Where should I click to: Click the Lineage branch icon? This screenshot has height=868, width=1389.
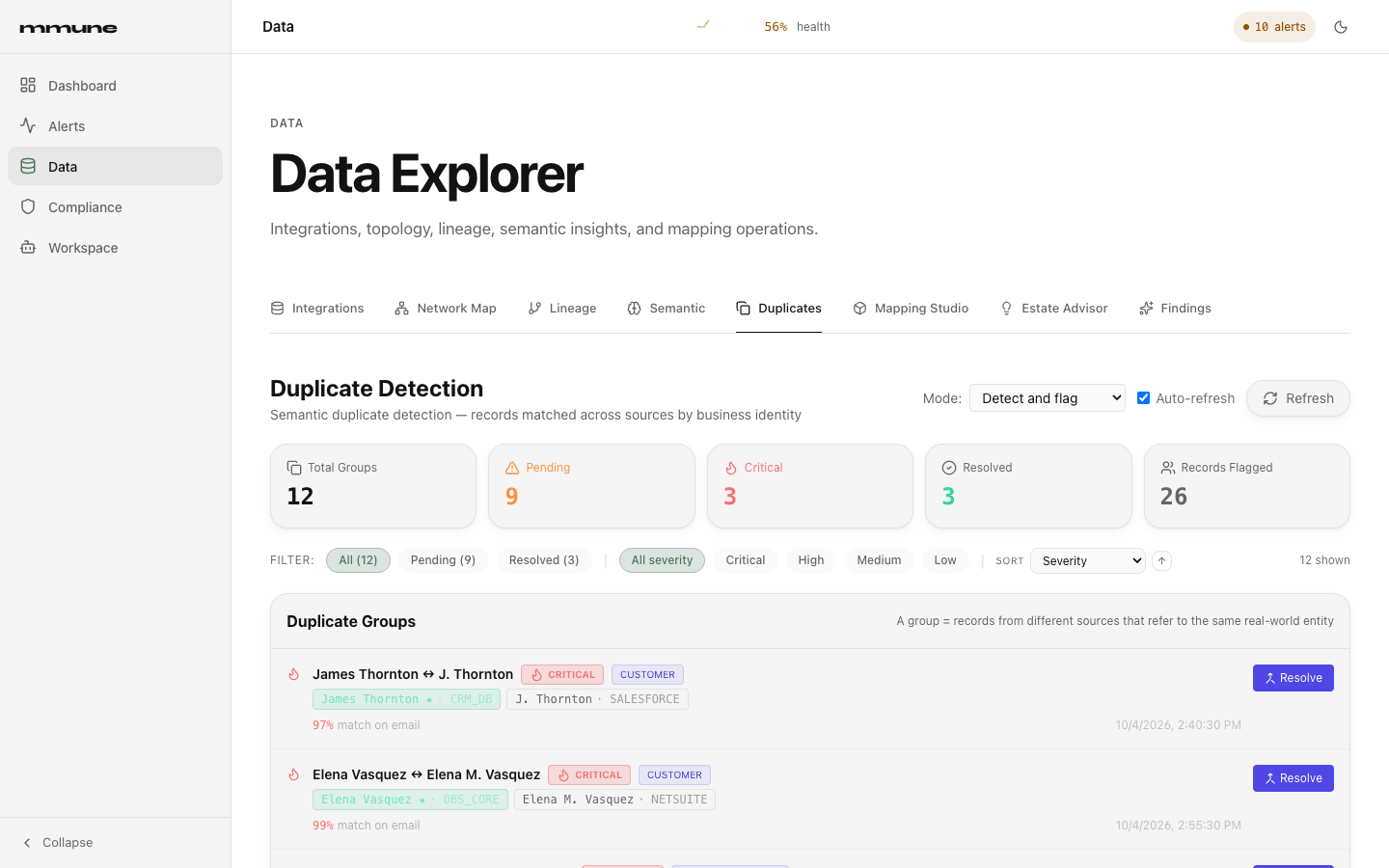(534, 309)
